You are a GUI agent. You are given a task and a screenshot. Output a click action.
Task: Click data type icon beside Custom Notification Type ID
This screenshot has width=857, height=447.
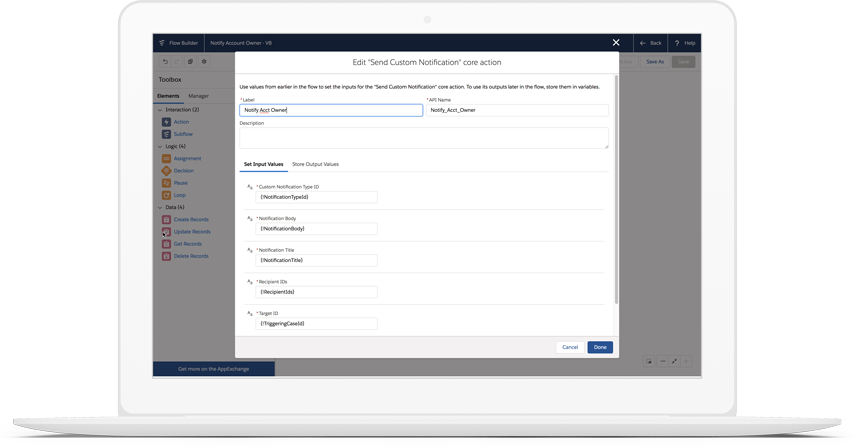coord(250,187)
